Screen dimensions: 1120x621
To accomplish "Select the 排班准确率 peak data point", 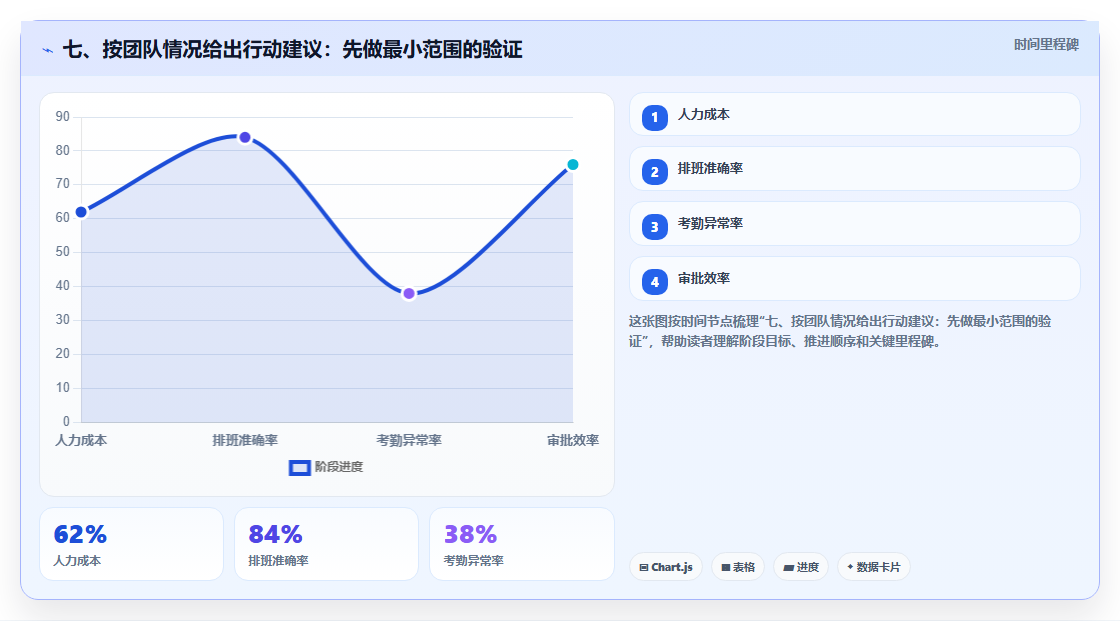I will pyautogui.click(x=245, y=137).
